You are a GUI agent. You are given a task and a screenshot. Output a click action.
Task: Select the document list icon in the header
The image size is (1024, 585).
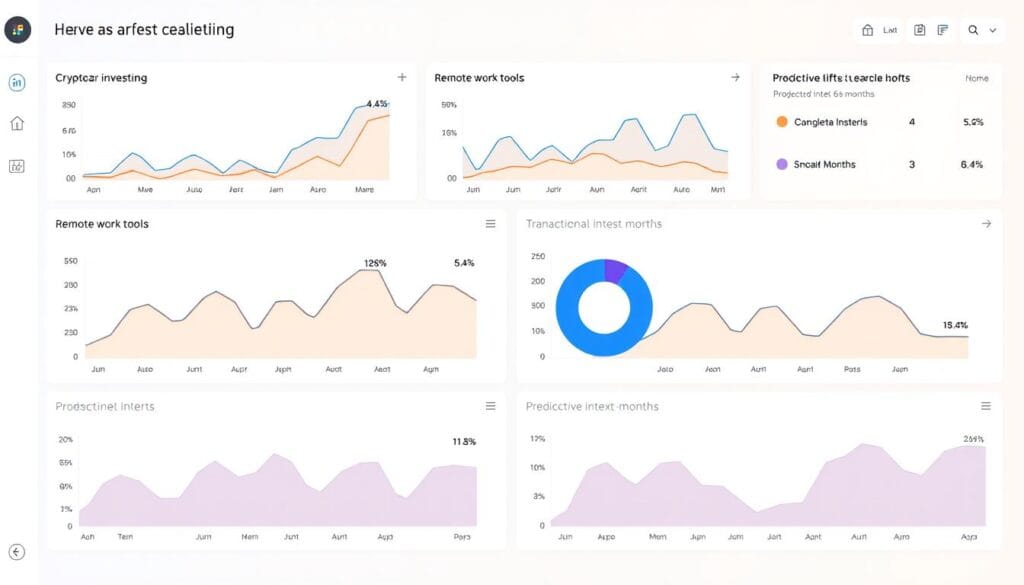point(944,30)
